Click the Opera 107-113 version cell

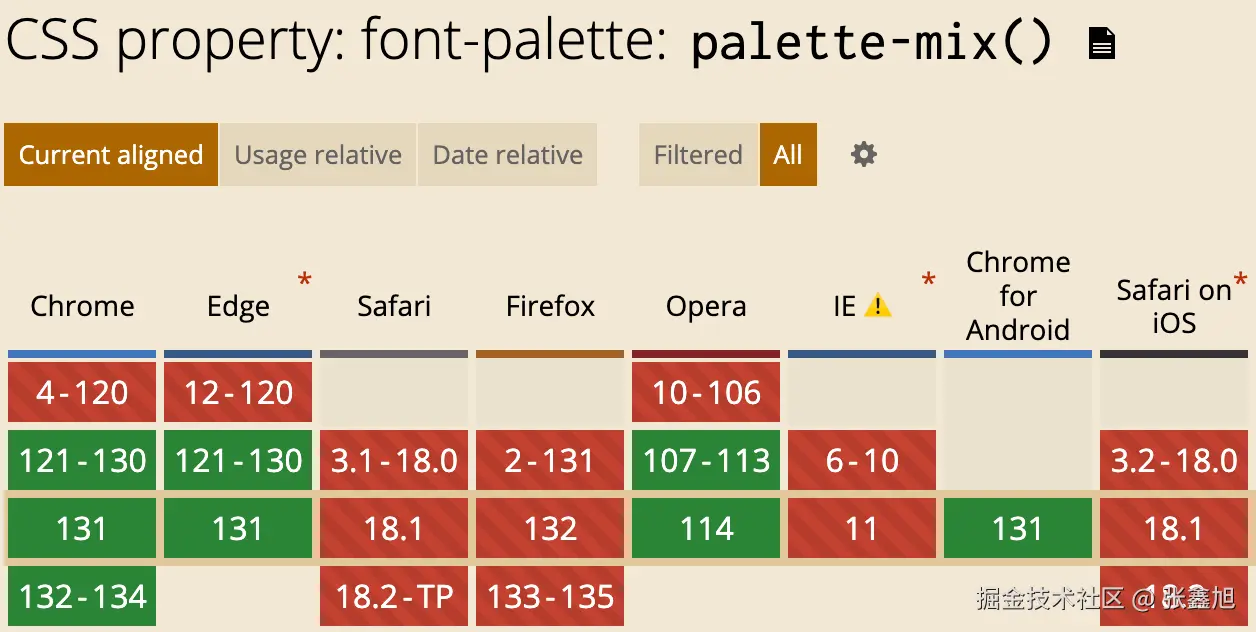pos(706,460)
